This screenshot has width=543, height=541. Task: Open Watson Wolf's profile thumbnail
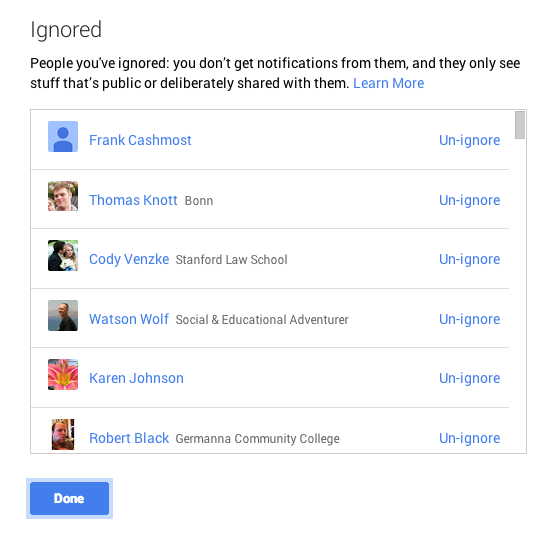[x=63, y=316]
